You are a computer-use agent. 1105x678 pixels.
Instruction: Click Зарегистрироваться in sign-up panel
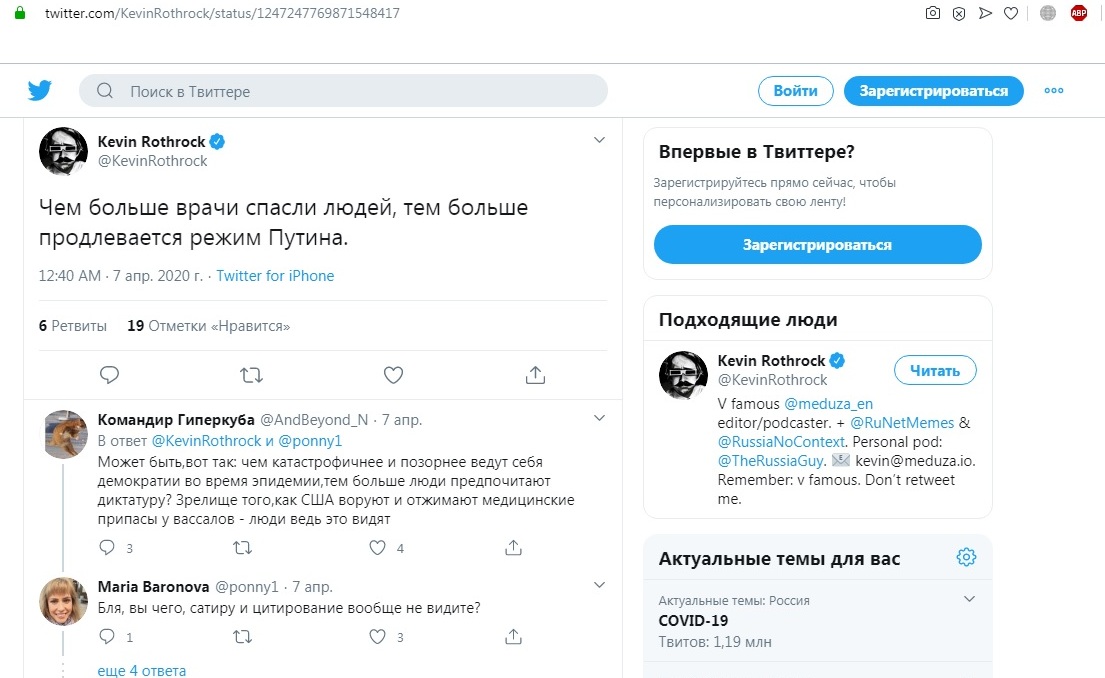coord(817,245)
